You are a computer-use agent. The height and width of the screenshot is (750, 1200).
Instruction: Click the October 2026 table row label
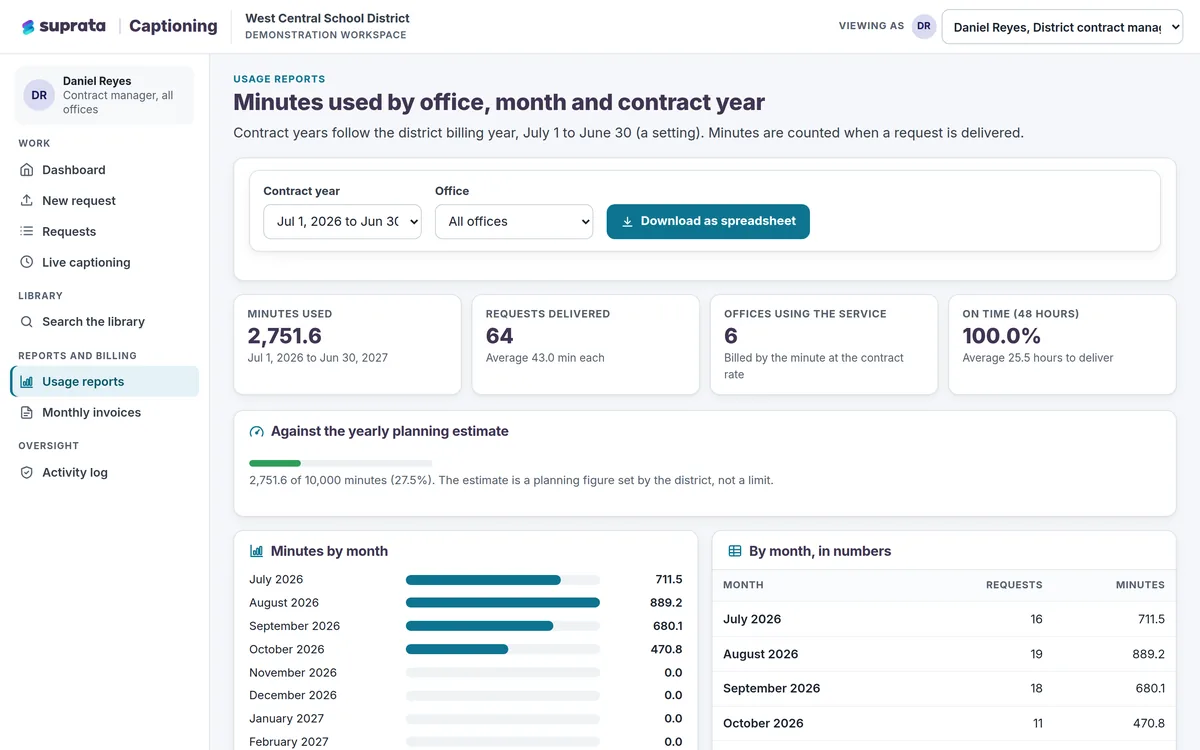[763, 723]
